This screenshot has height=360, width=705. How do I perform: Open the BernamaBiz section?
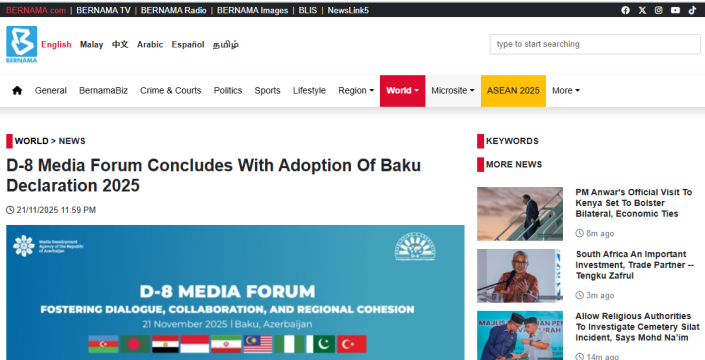tap(103, 90)
